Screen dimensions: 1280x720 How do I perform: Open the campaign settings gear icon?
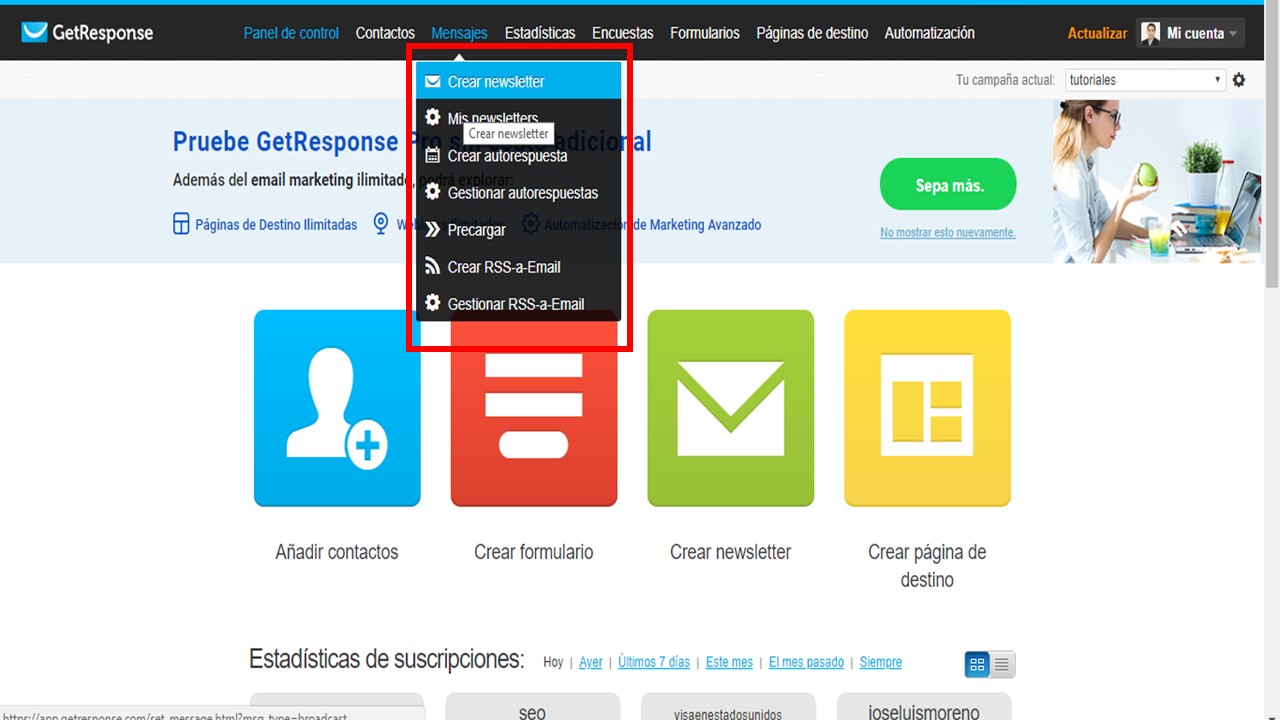[1239, 80]
